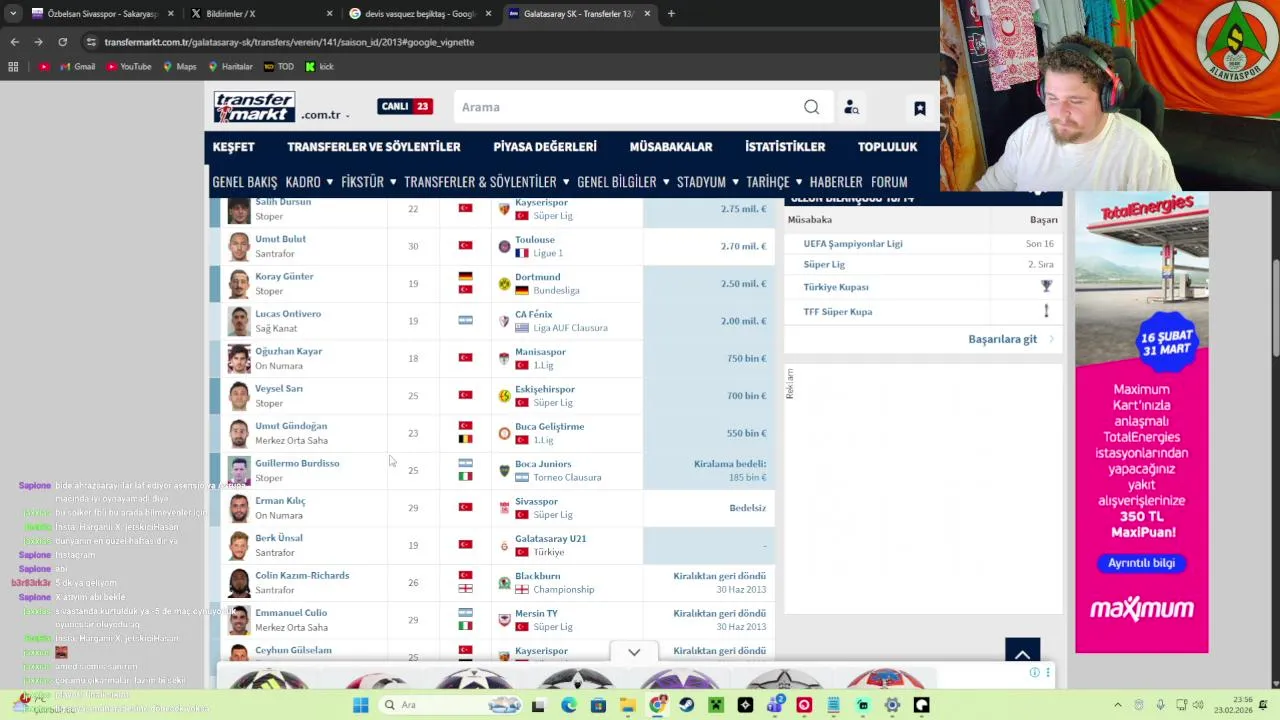Click the scroll-to-top arrow button

click(x=1022, y=652)
